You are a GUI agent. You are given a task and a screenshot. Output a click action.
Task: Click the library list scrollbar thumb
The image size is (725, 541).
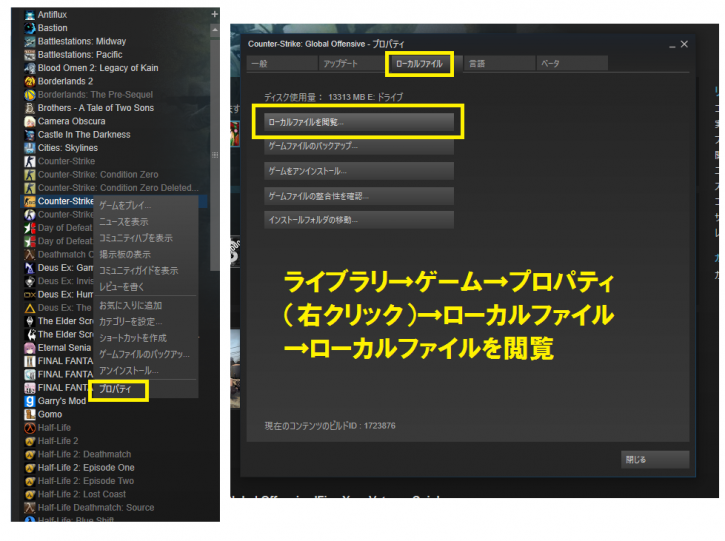pyautogui.click(x=215, y=154)
